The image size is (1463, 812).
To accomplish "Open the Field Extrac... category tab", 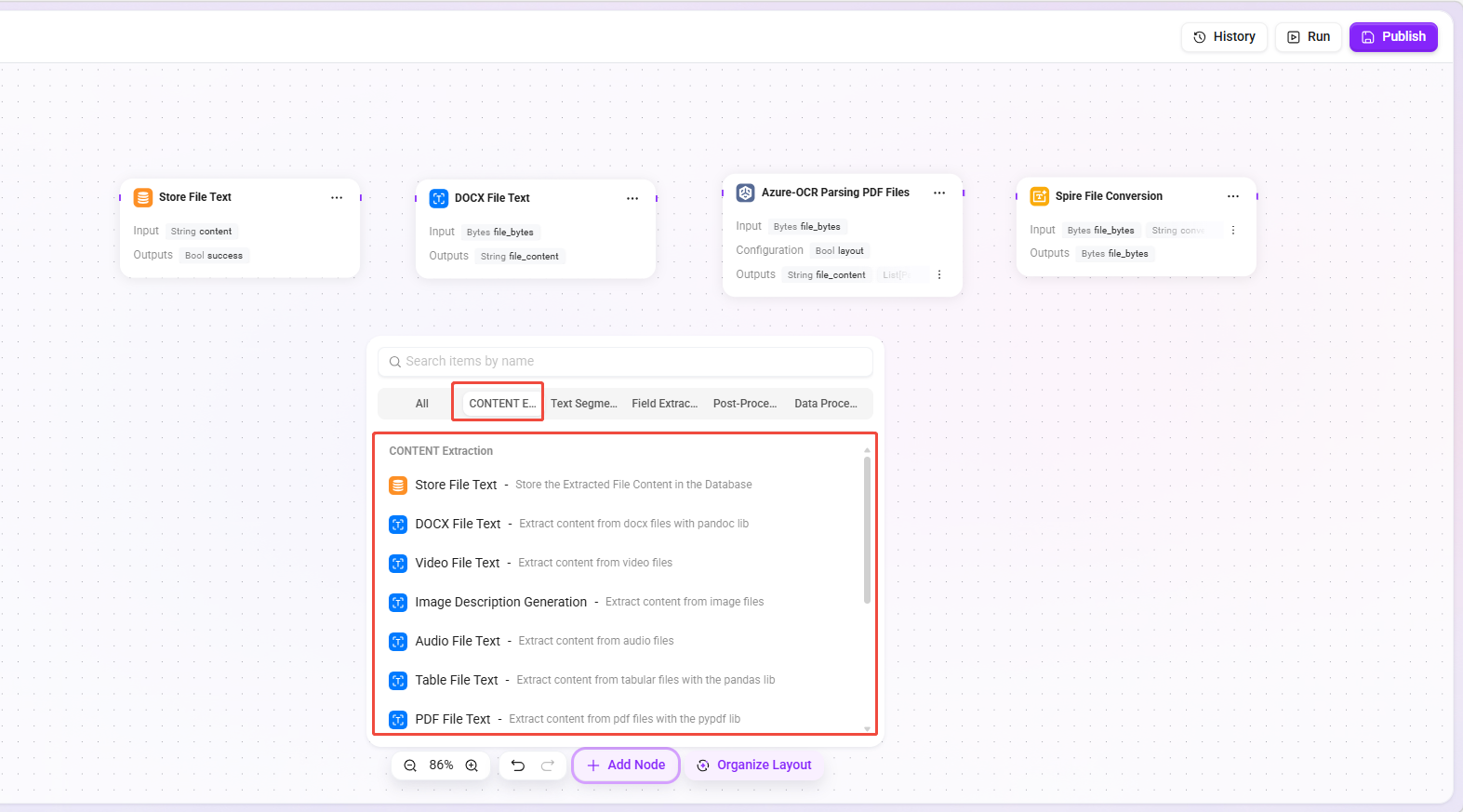I will [665, 404].
